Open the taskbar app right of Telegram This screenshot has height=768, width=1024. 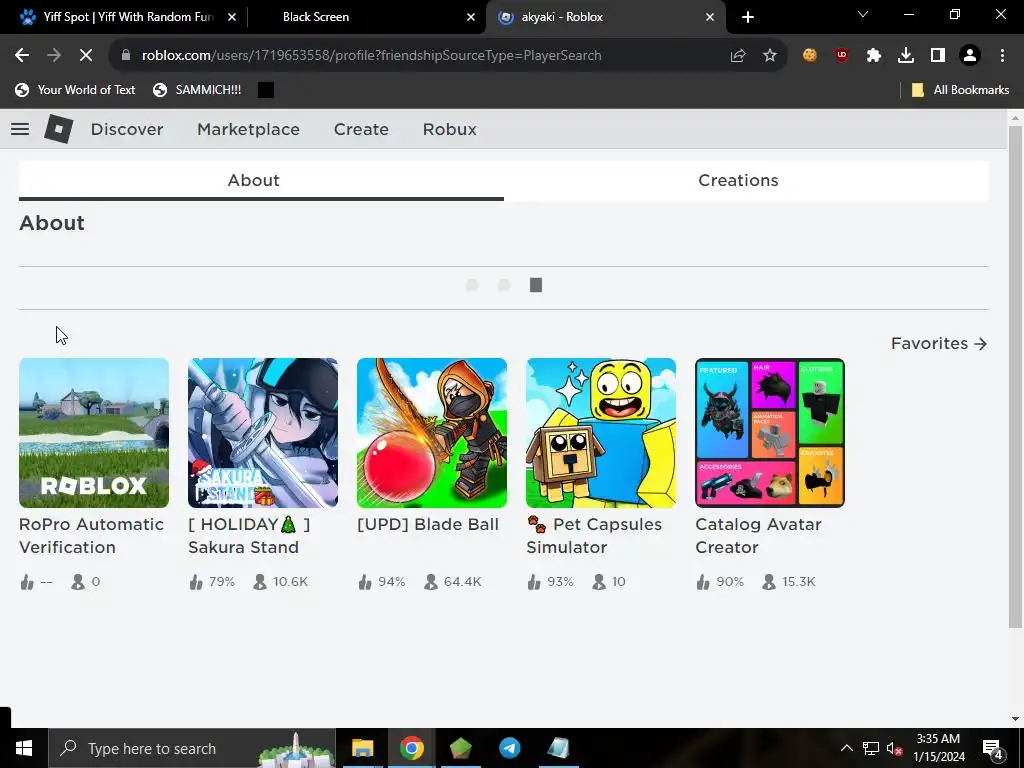click(558, 748)
